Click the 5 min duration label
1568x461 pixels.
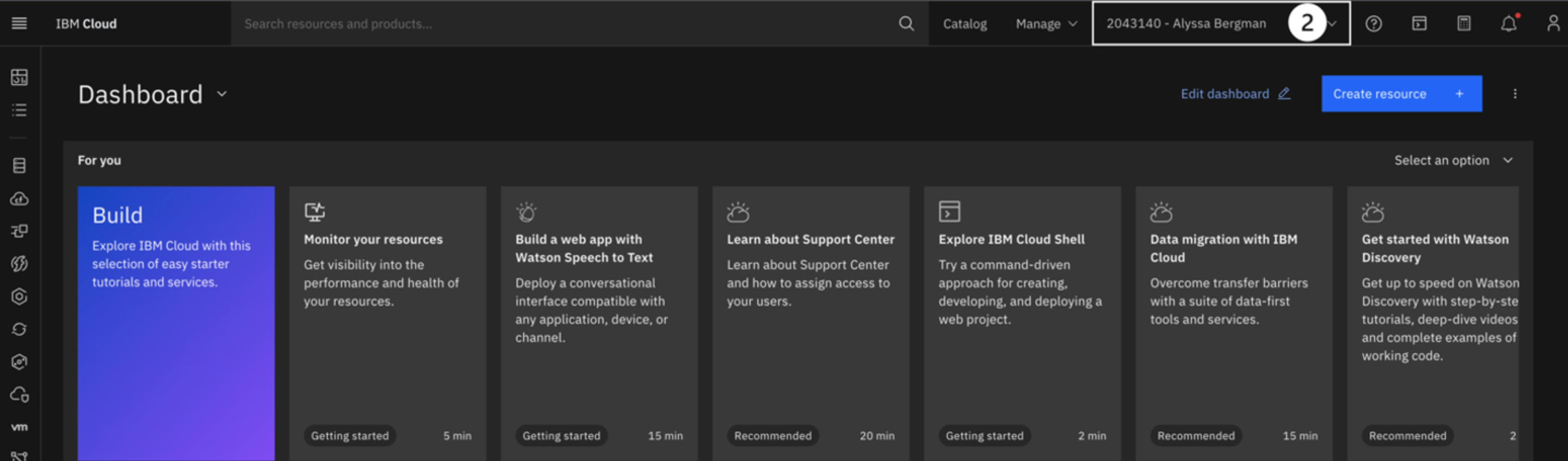tap(457, 435)
